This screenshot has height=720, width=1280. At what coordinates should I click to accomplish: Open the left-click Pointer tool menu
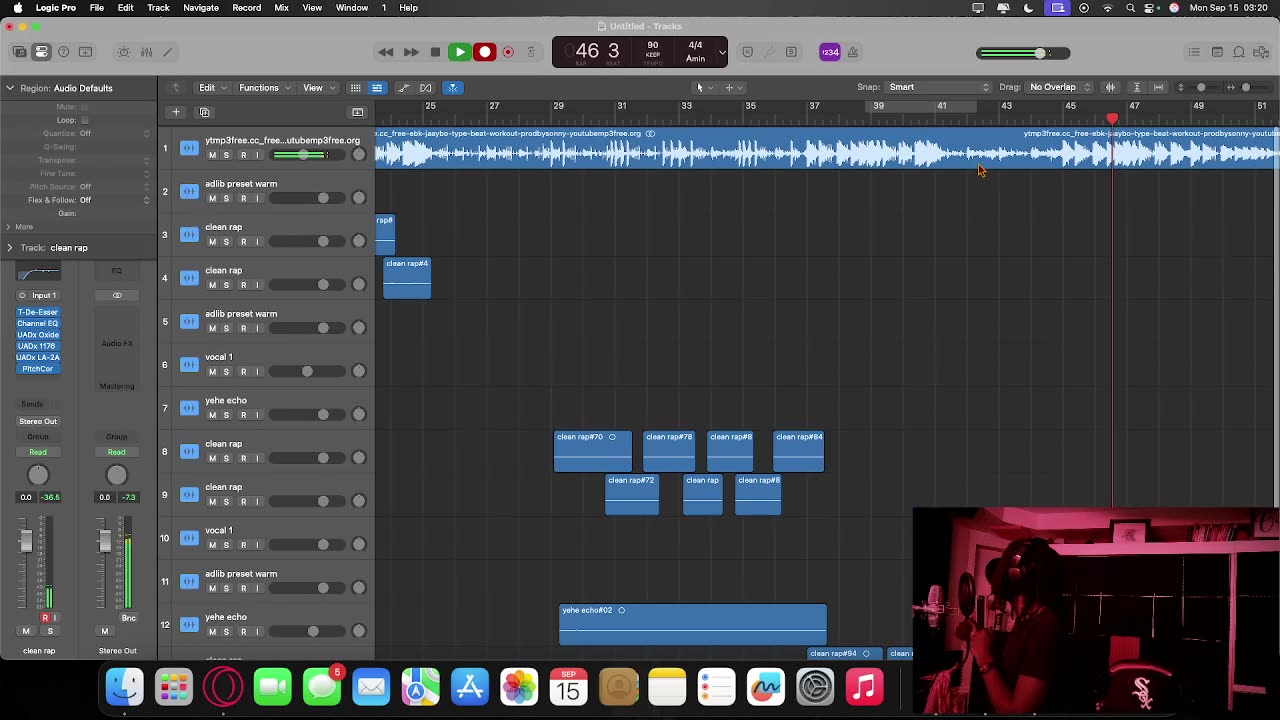(704, 87)
